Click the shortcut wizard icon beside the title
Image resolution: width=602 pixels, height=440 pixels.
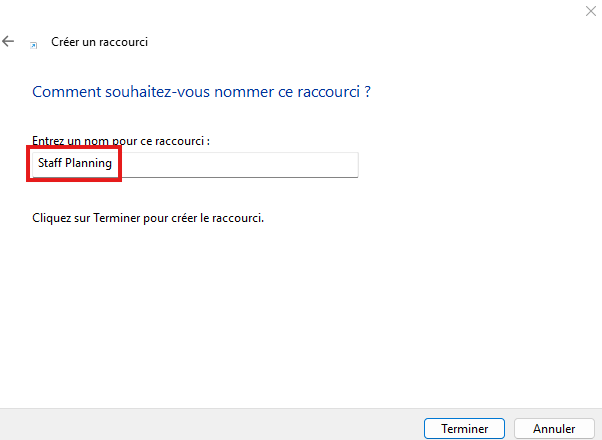click(x=35, y=44)
